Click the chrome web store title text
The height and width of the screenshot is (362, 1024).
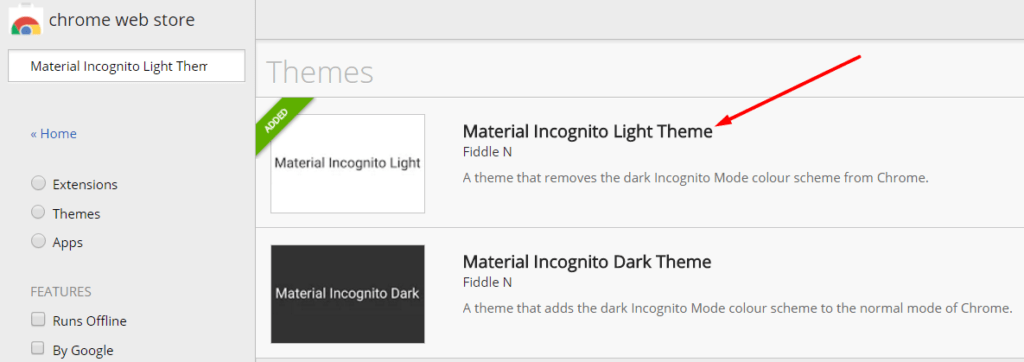tap(121, 20)
